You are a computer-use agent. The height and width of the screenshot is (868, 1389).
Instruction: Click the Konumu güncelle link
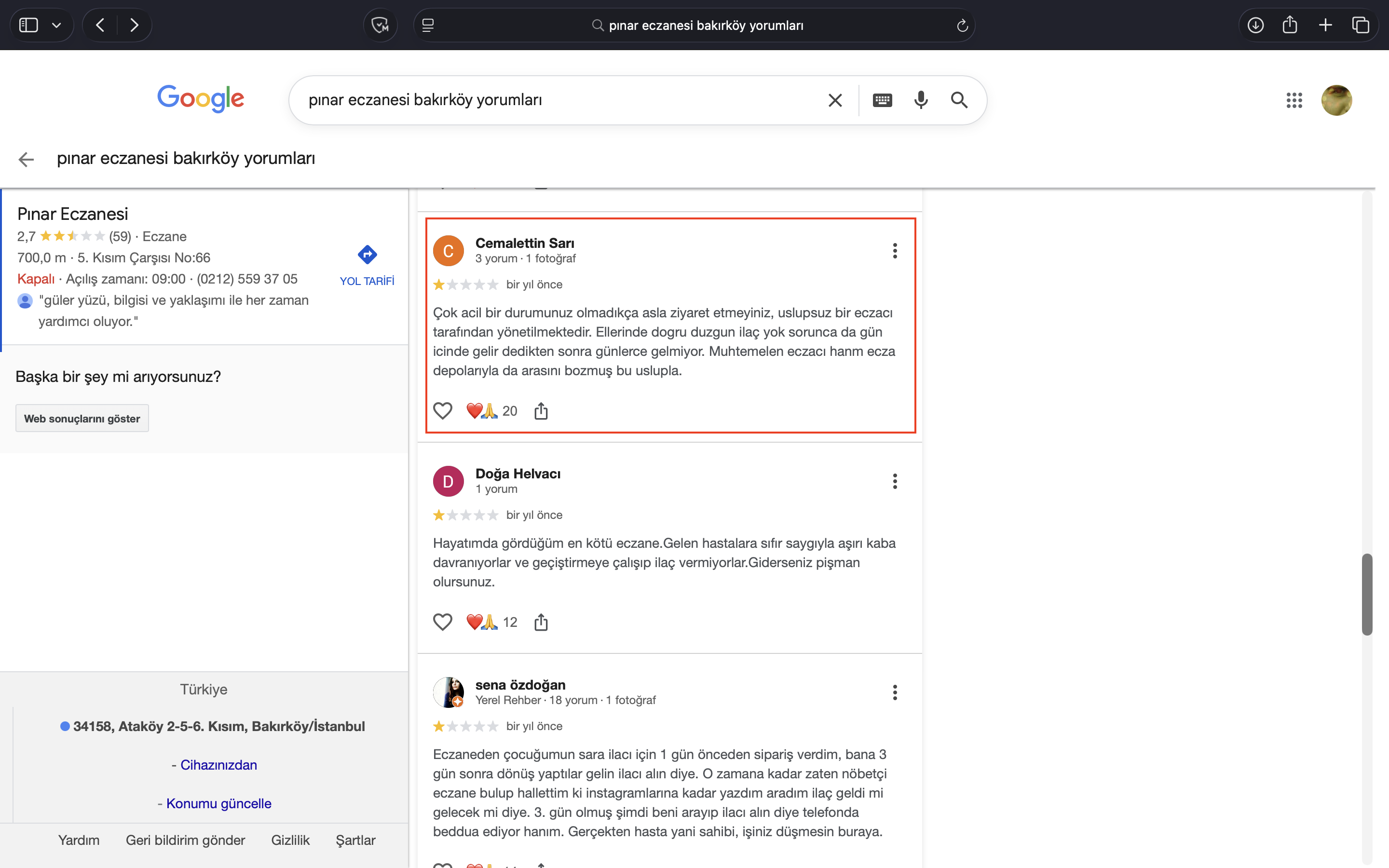coord(218,804)
